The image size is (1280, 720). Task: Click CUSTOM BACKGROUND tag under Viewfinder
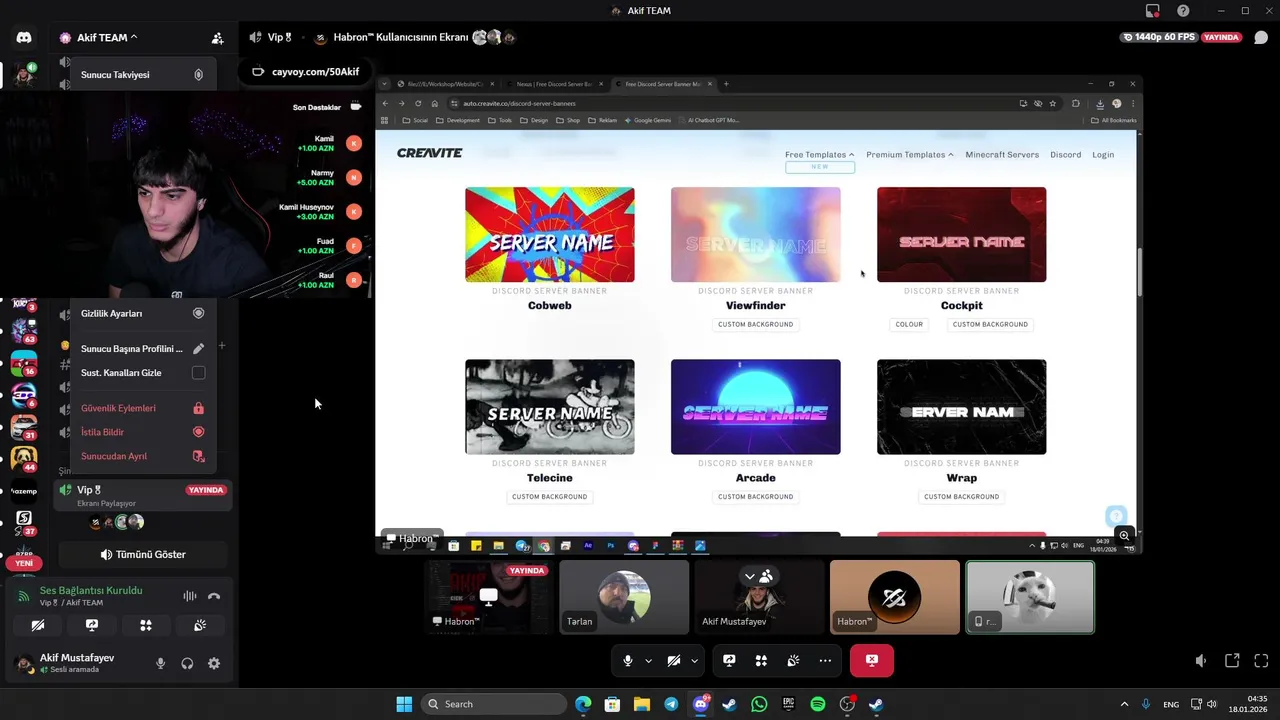(x=756, y=324)
